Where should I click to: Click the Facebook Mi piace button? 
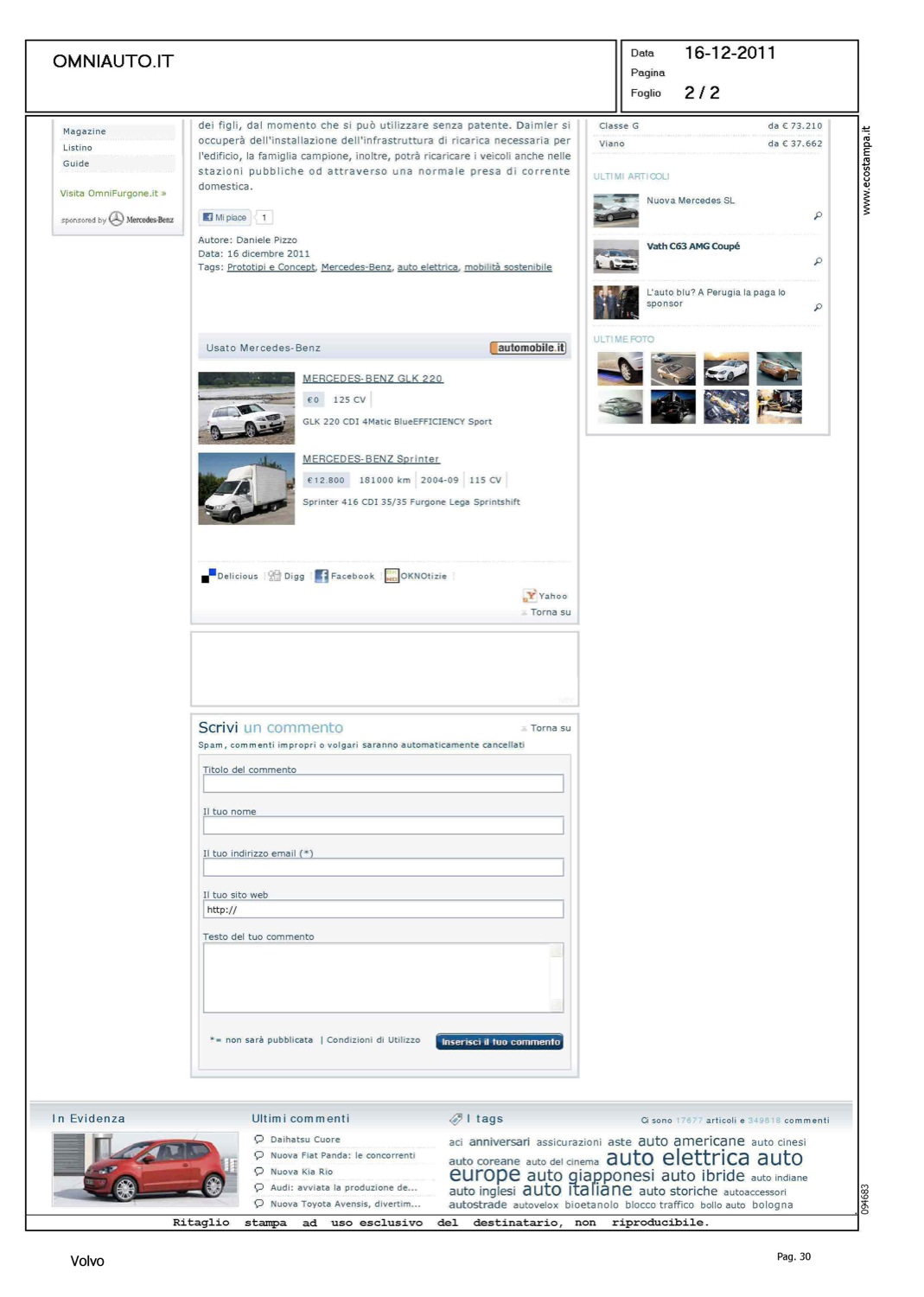225,218
